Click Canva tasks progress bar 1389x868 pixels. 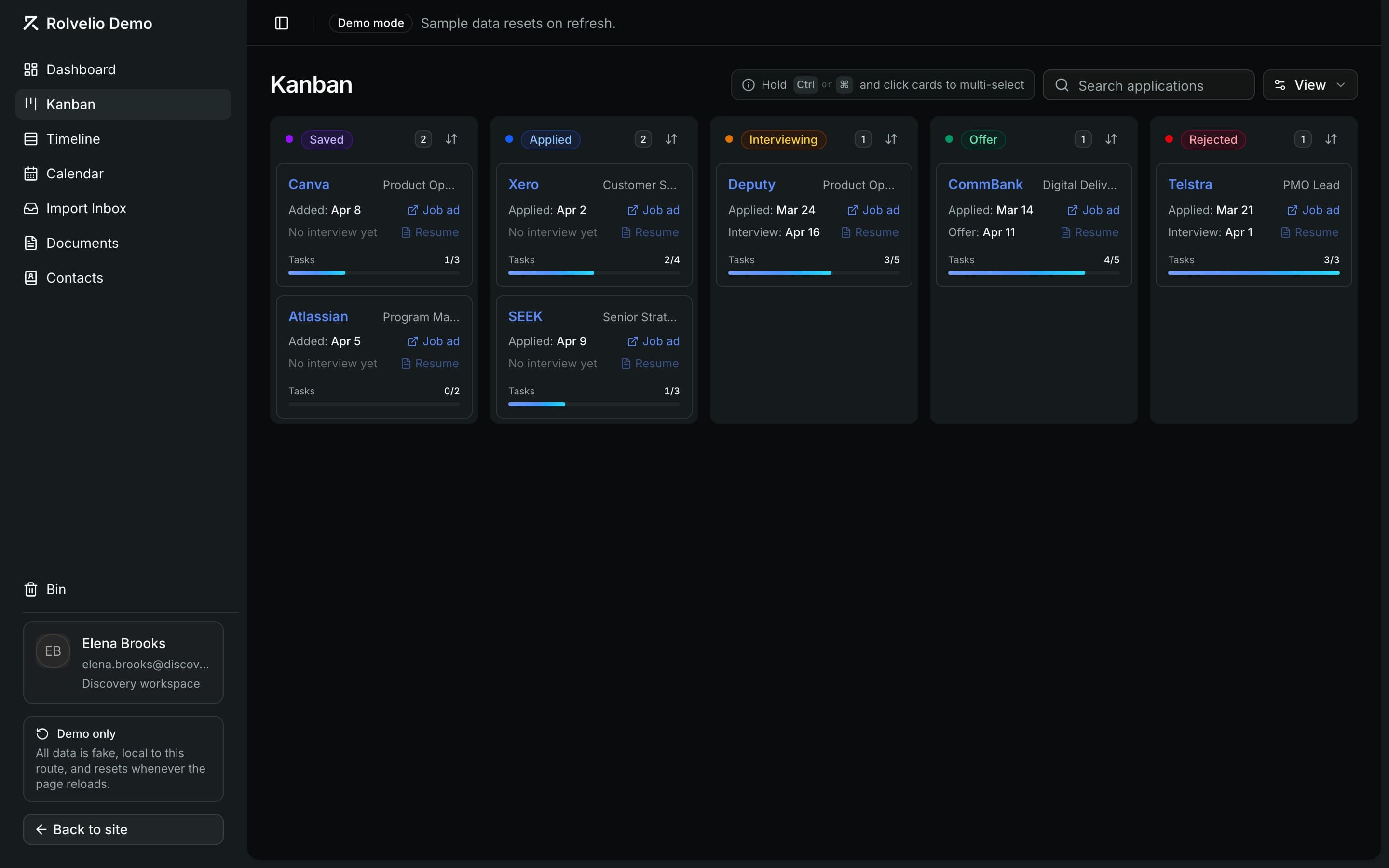pyautogui.click(x=374, y=272)
